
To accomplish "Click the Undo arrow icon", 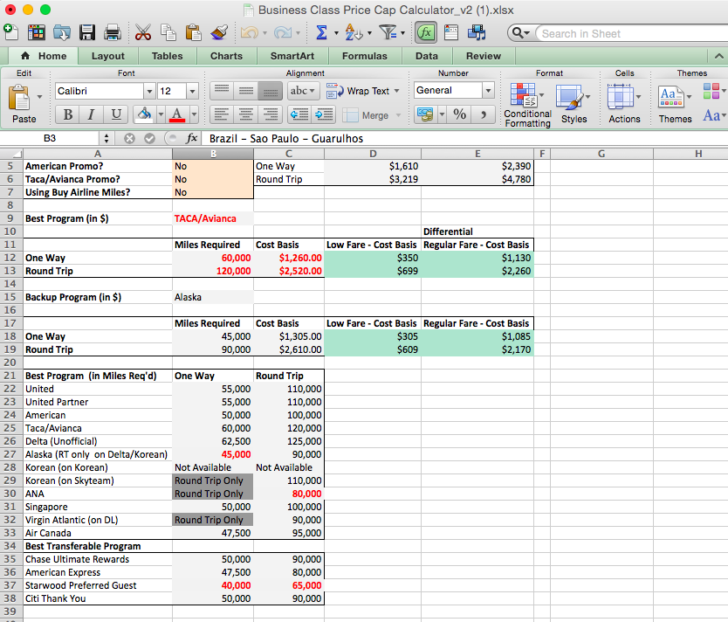I will tap(250, 33).
